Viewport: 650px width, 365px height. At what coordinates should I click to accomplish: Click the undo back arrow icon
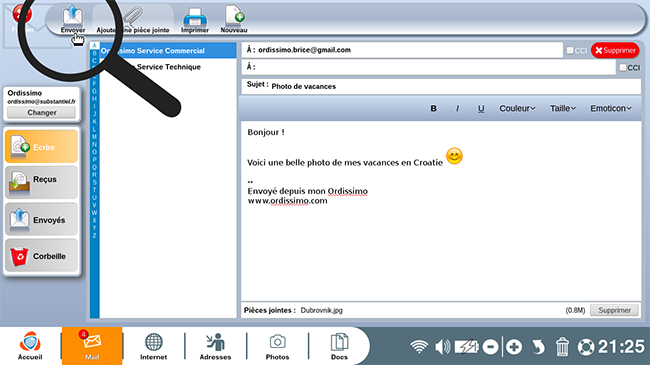tap(538, 347)
